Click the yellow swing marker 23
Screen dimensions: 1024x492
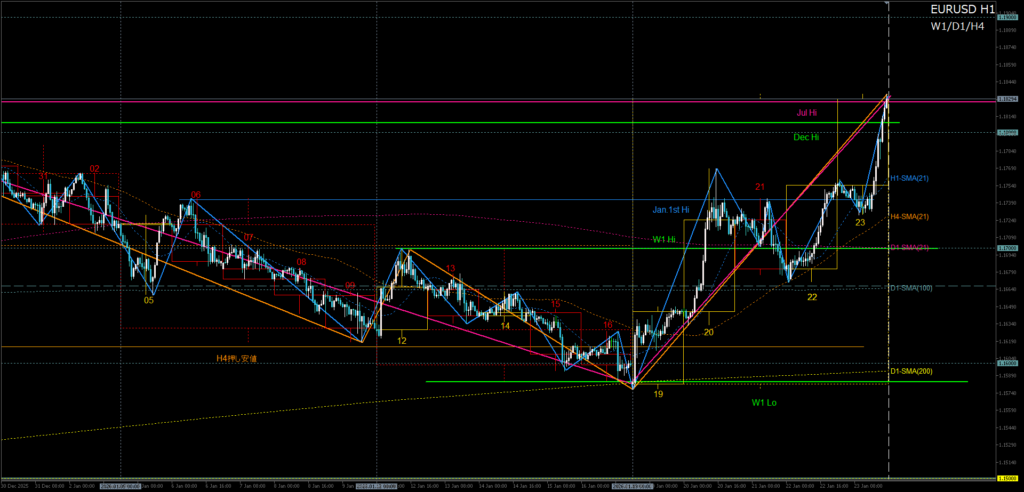point(860,223)
